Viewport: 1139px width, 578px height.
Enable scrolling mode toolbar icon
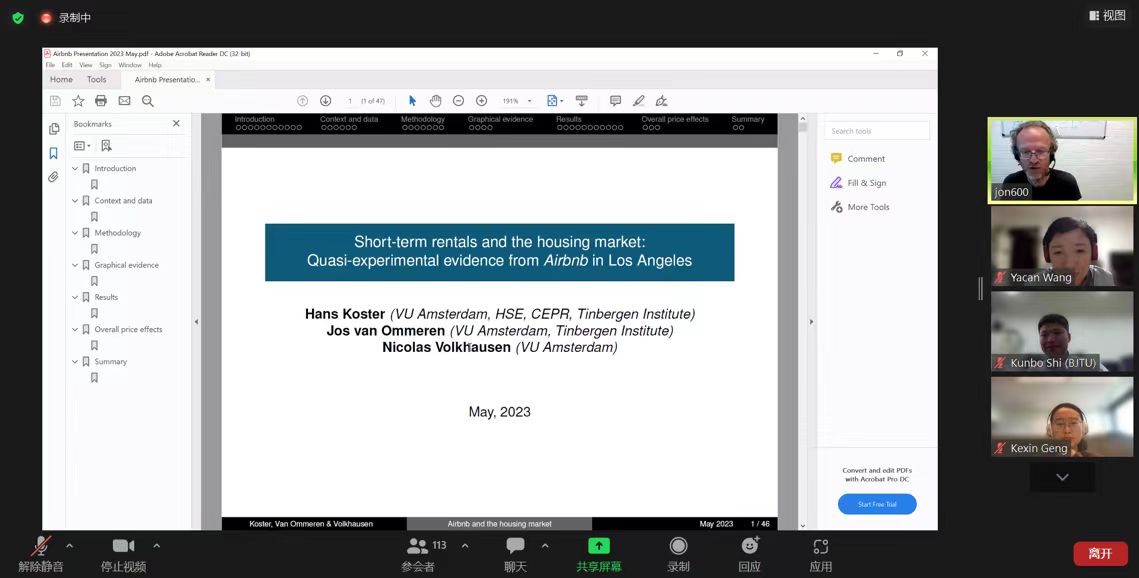coord(581,101)
